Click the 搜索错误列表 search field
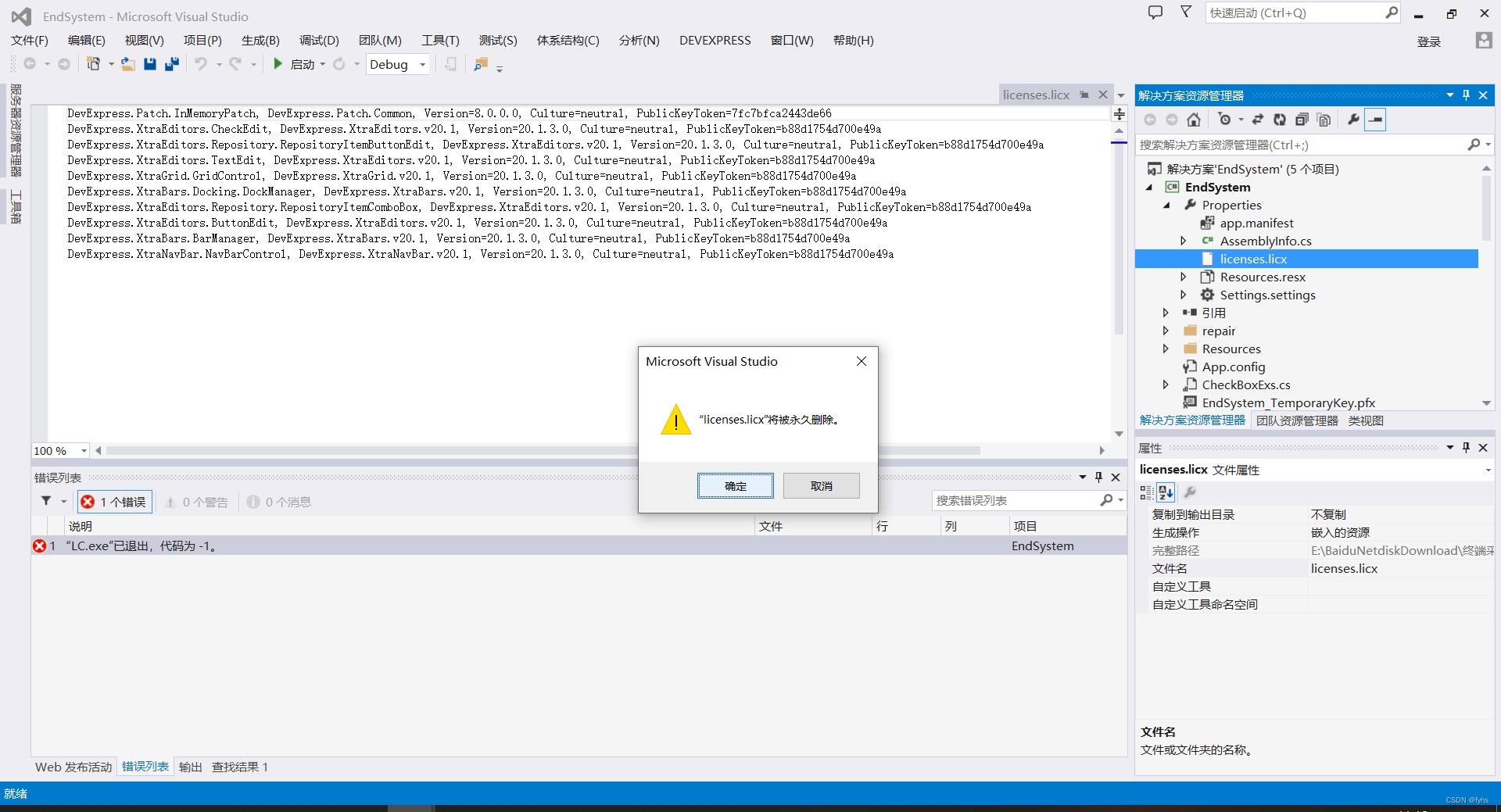Image resolution: width=1501 pixels, height=812 pixels. point(1015,500)
